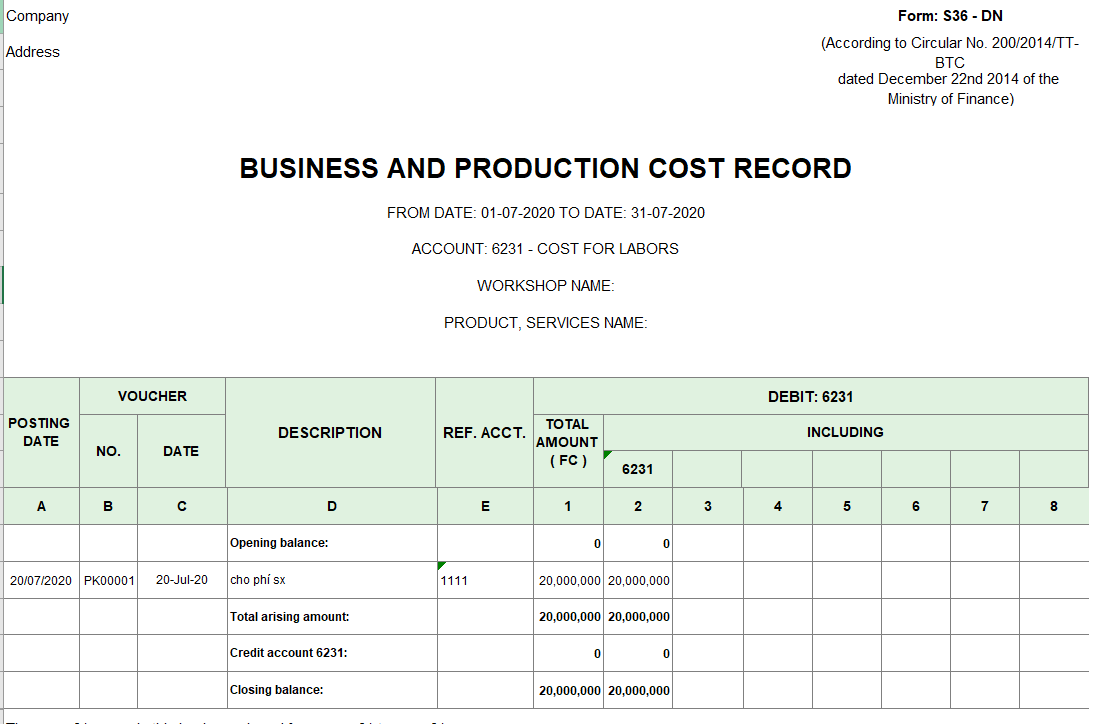The image size is (1101, 724).
Task: Click the Company label cell
Action: point(38,16)
